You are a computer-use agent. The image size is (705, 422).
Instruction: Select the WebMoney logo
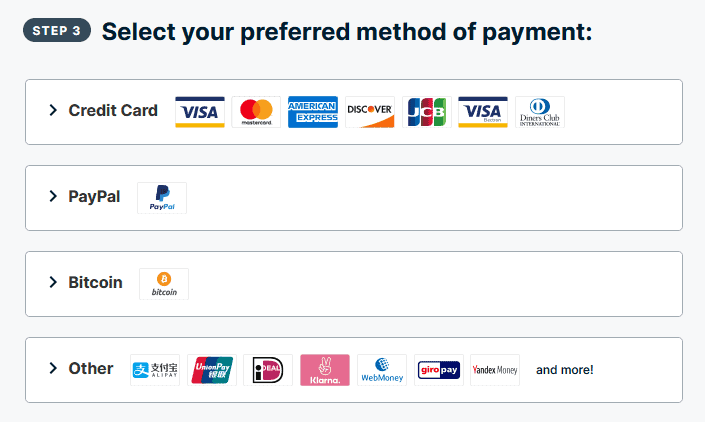tap(382, 370)
